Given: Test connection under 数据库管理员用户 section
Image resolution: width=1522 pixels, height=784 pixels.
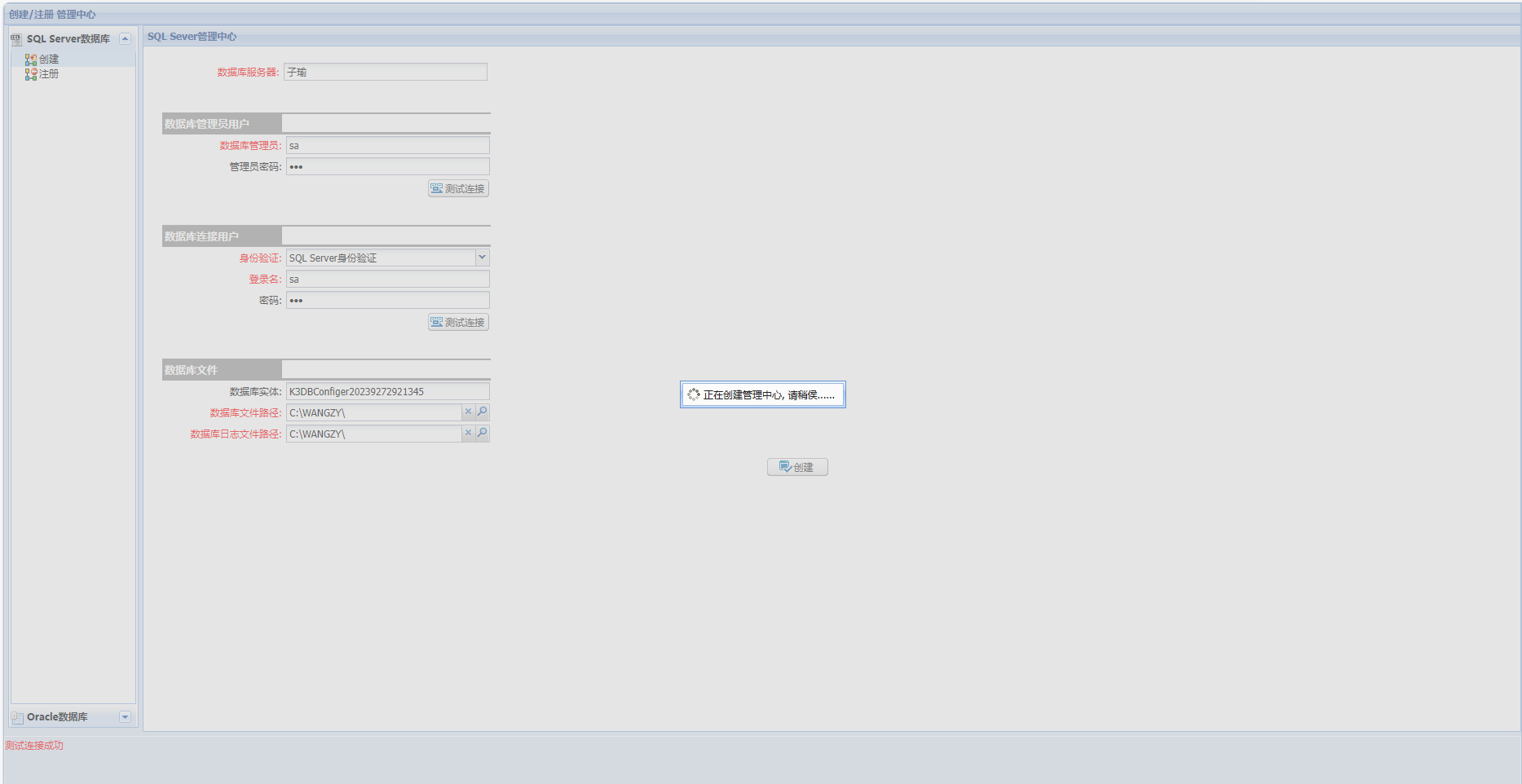Looking at the screenshot, I should pyautogui.click(x=458, y=188).
